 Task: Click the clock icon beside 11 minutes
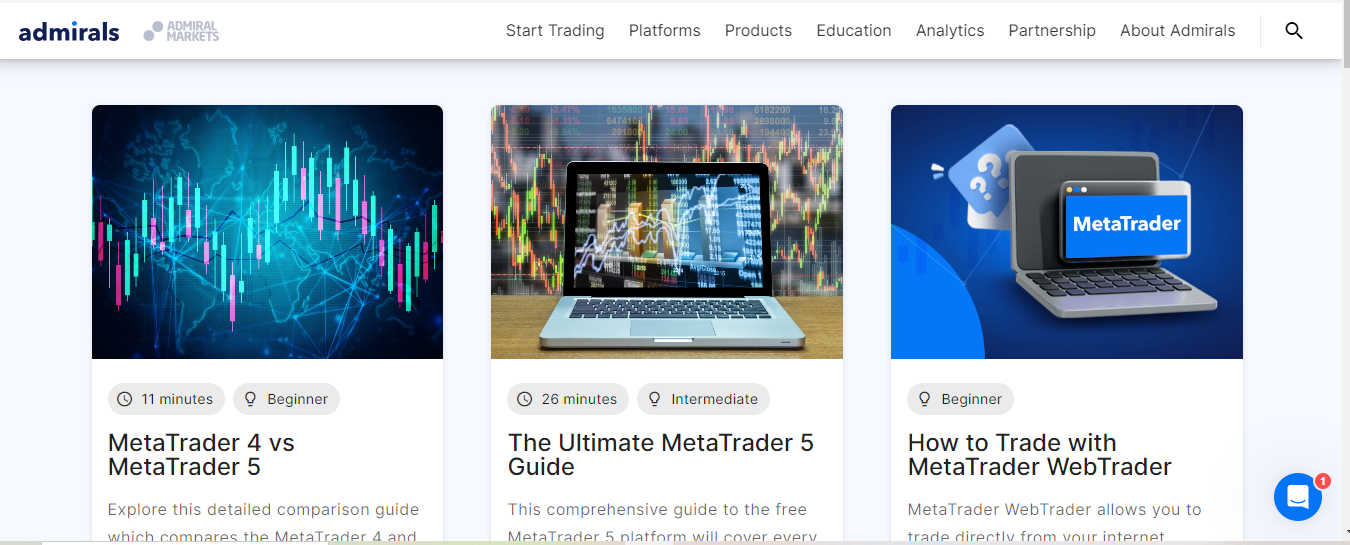point(125,399)
